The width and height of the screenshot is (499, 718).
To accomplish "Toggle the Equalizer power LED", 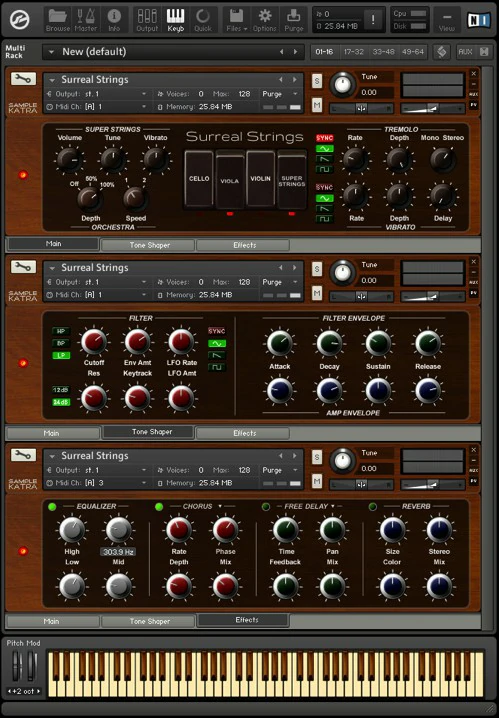I will click(x=52, y=506).
